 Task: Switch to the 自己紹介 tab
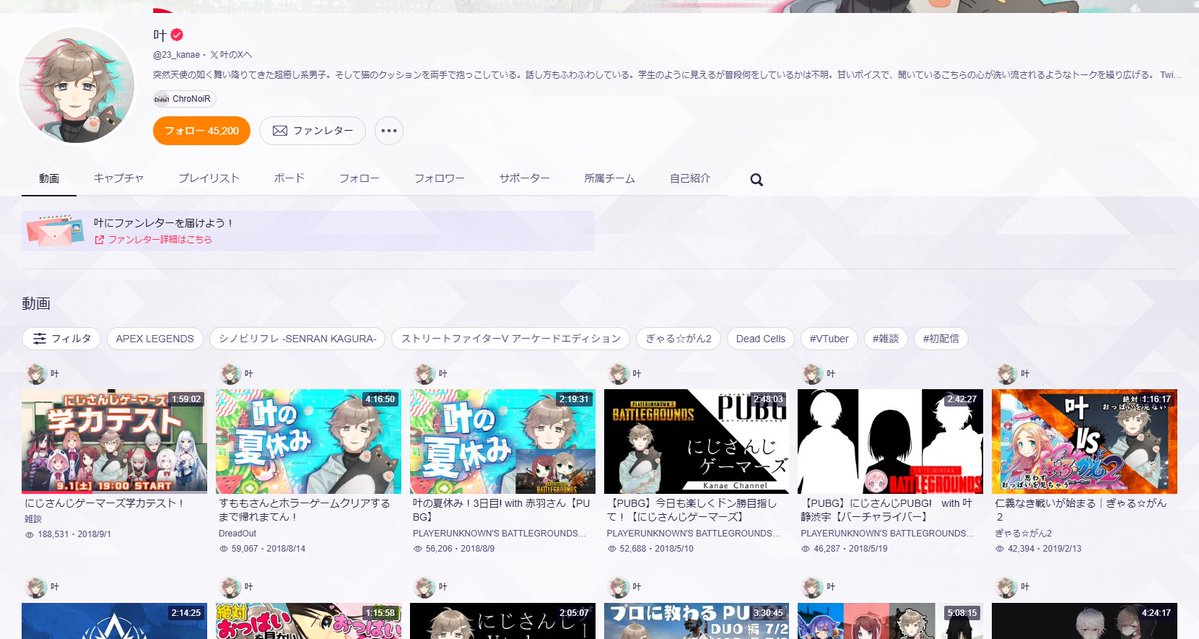coord(690,178)
